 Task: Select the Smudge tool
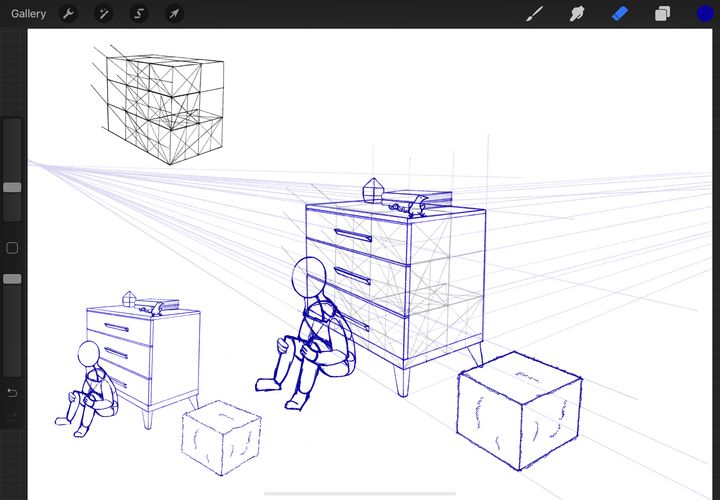(577, 14)
